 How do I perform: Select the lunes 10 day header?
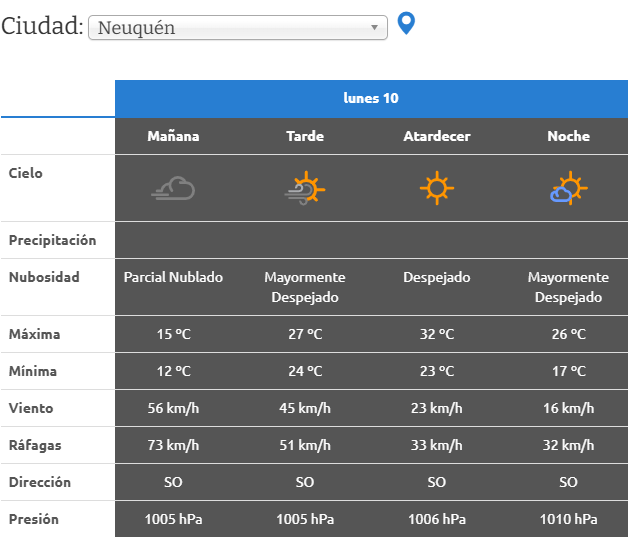coord(371,98)
